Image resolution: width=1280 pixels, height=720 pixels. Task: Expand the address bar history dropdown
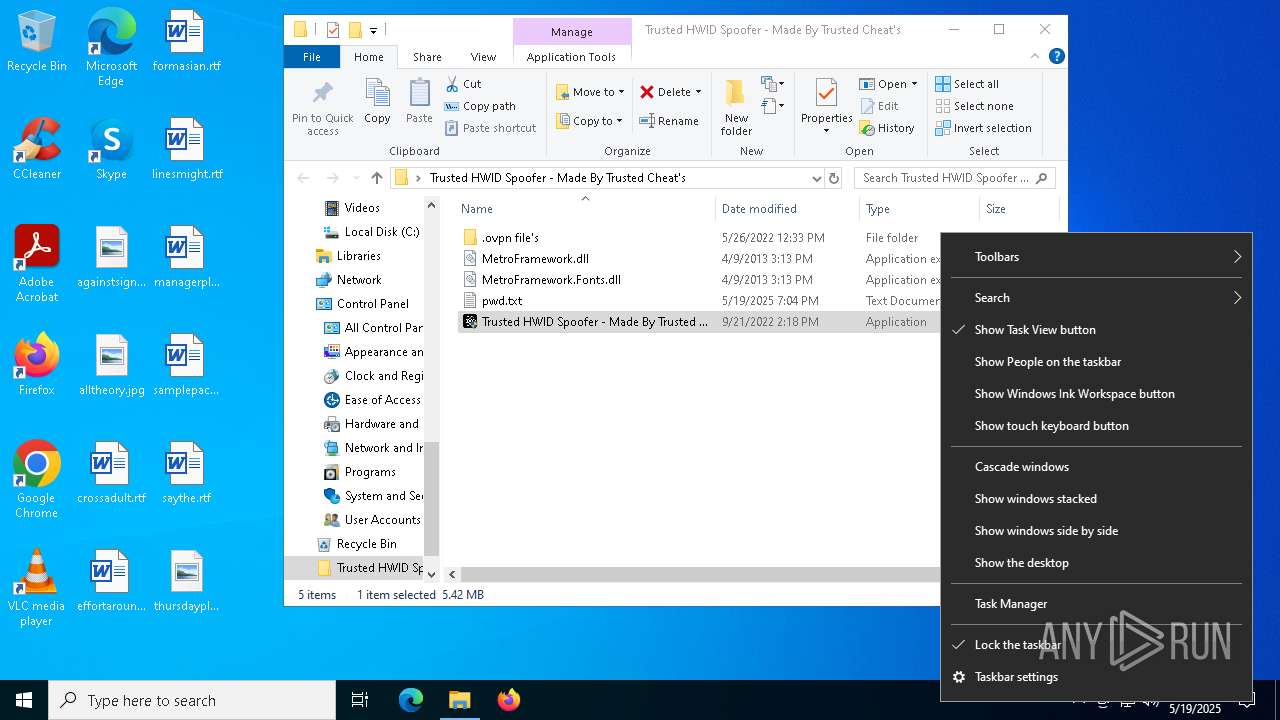pyautogui.click(x=816, y=178)
